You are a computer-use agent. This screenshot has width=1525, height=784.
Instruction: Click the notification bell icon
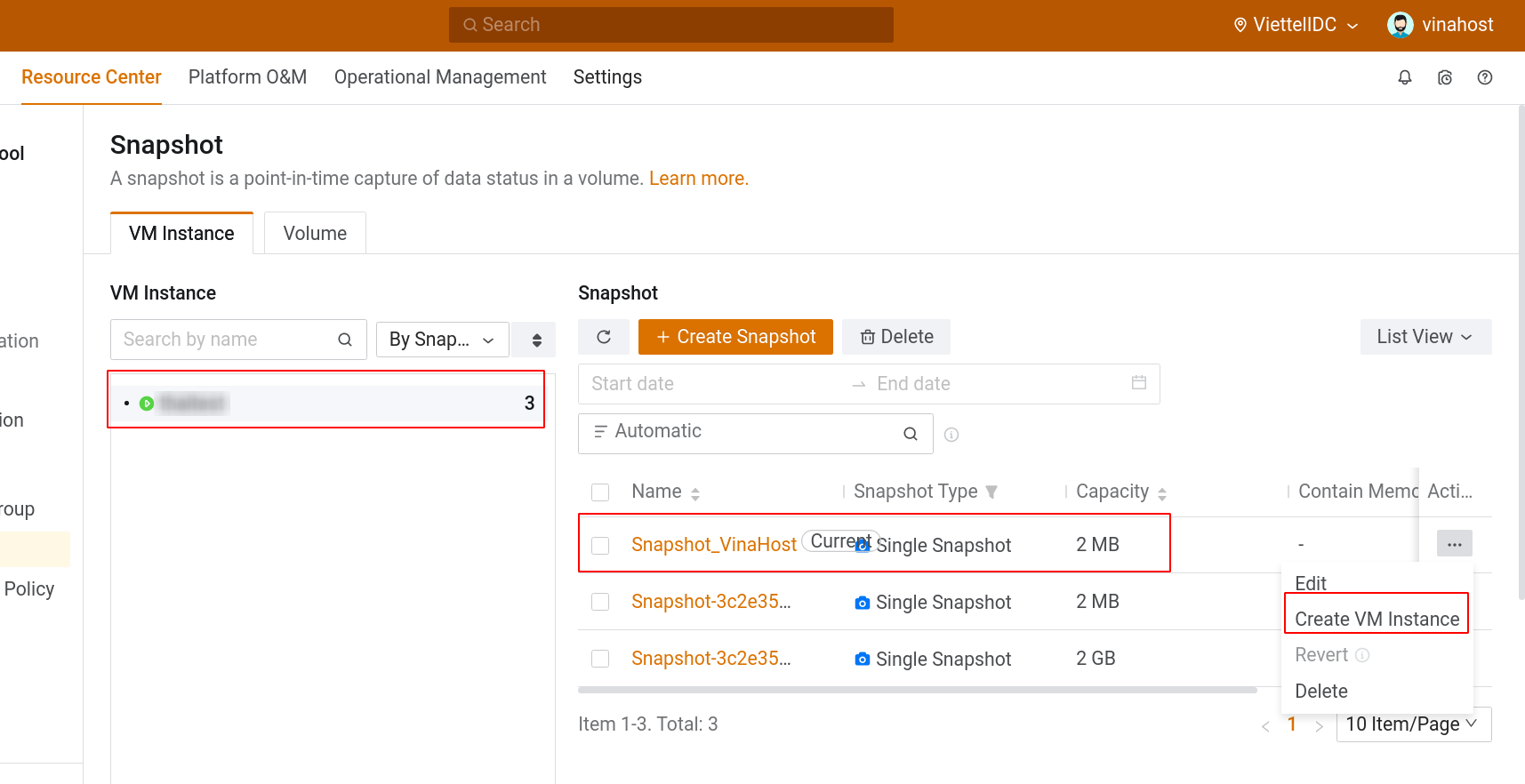(x=1405, y=77)
